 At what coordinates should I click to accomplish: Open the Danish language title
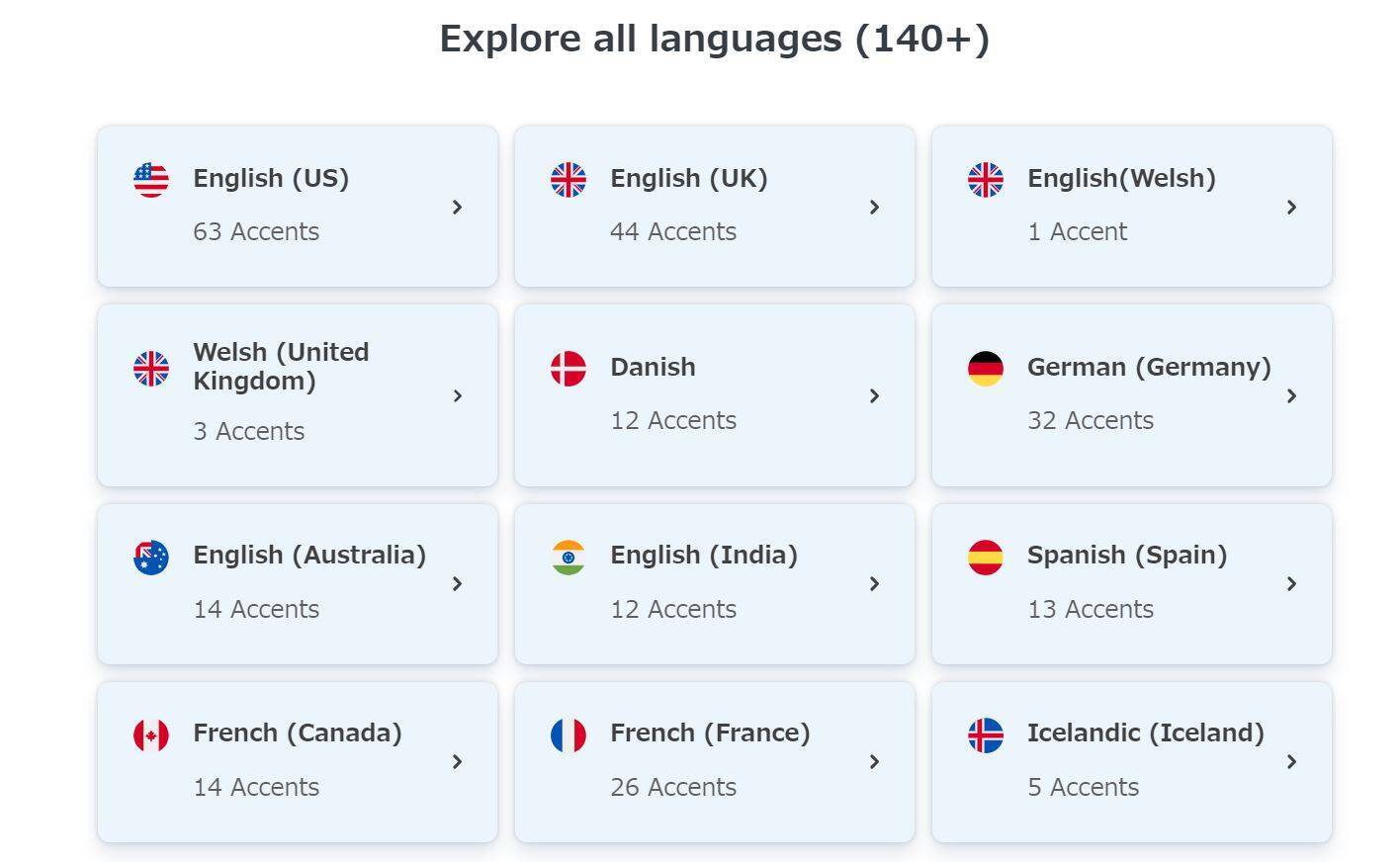pyautogui.click(x=653, y=367)
